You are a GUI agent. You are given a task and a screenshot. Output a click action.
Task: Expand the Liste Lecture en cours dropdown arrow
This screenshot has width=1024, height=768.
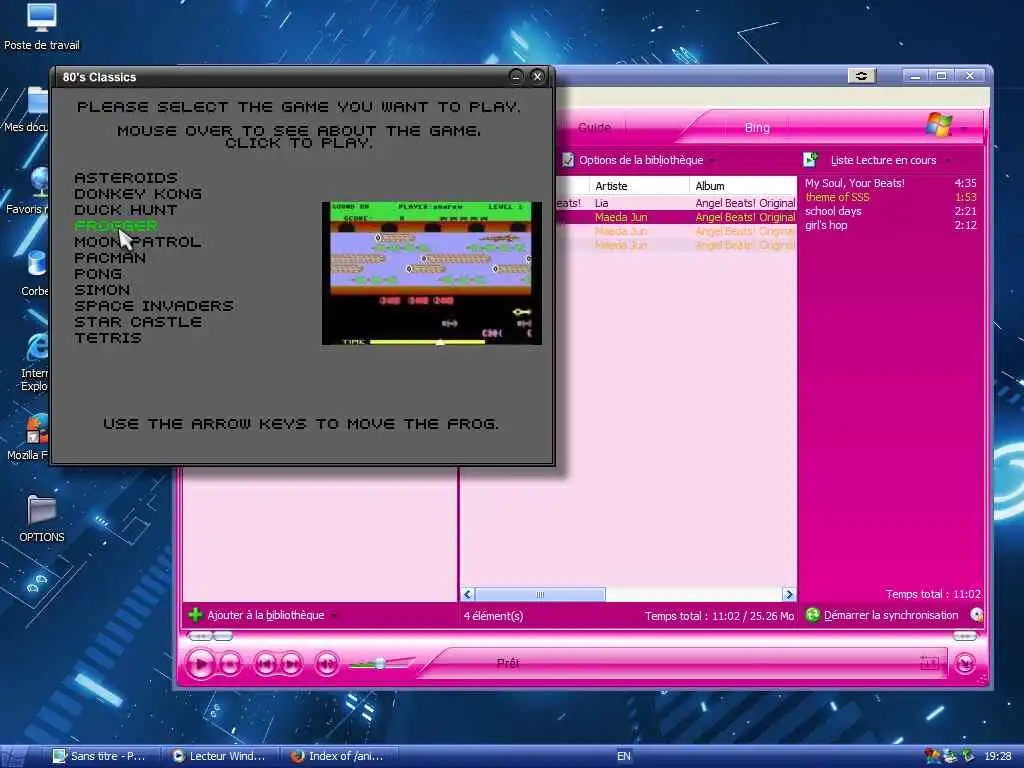(948, 161)
